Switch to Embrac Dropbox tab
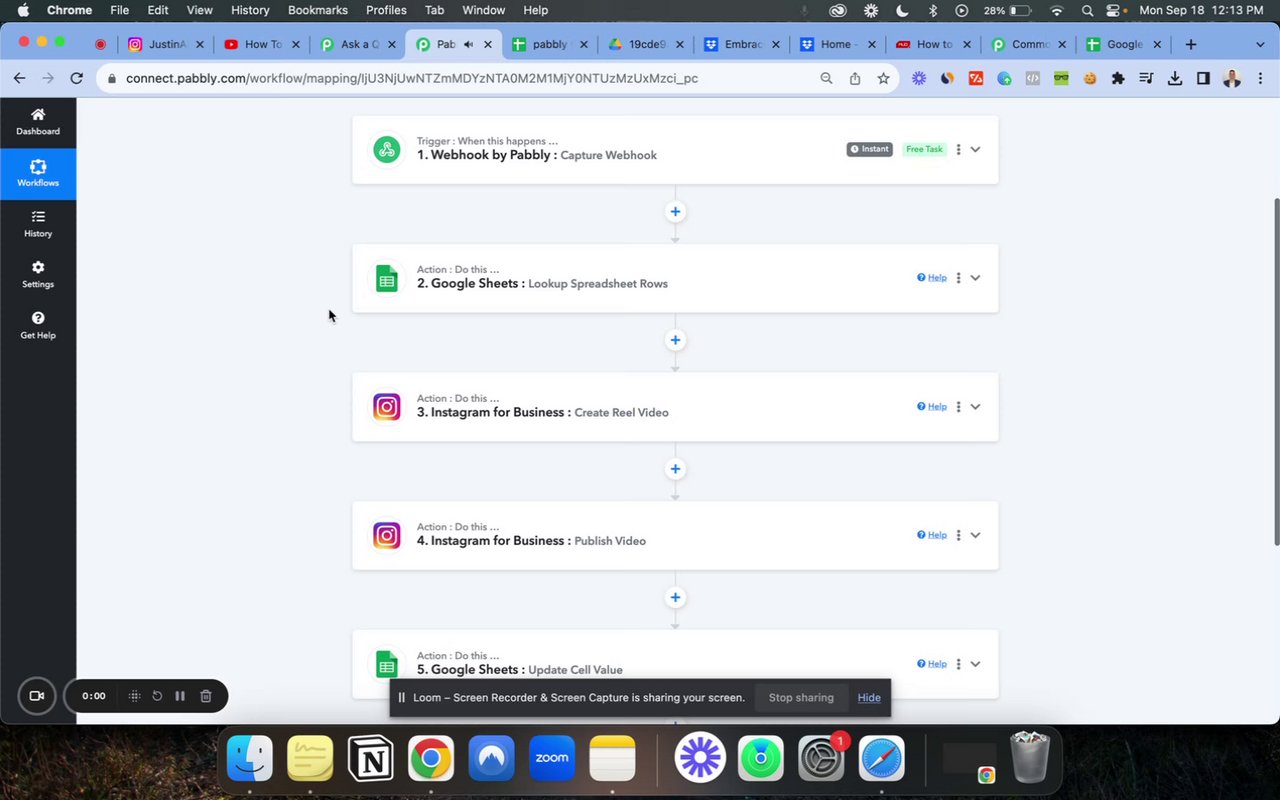This screenshot has width=1280, height=800. [x=742, y=44]
